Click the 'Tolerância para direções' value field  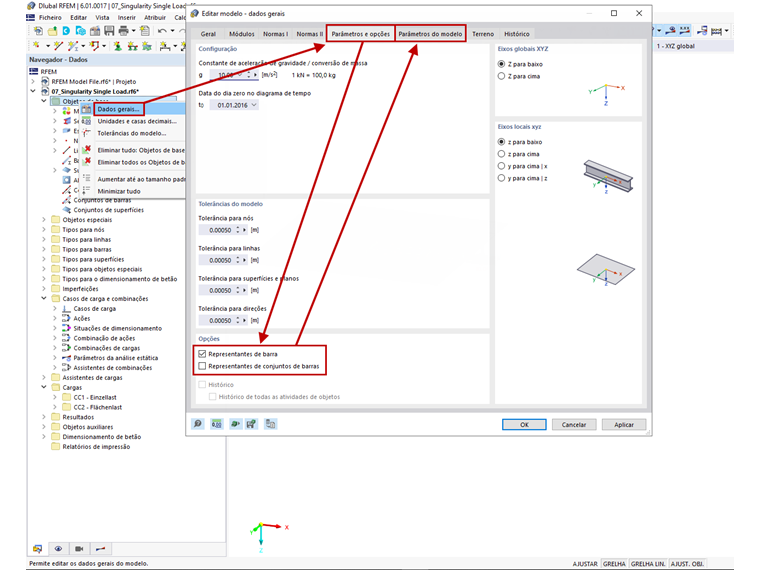coord(216,320)
